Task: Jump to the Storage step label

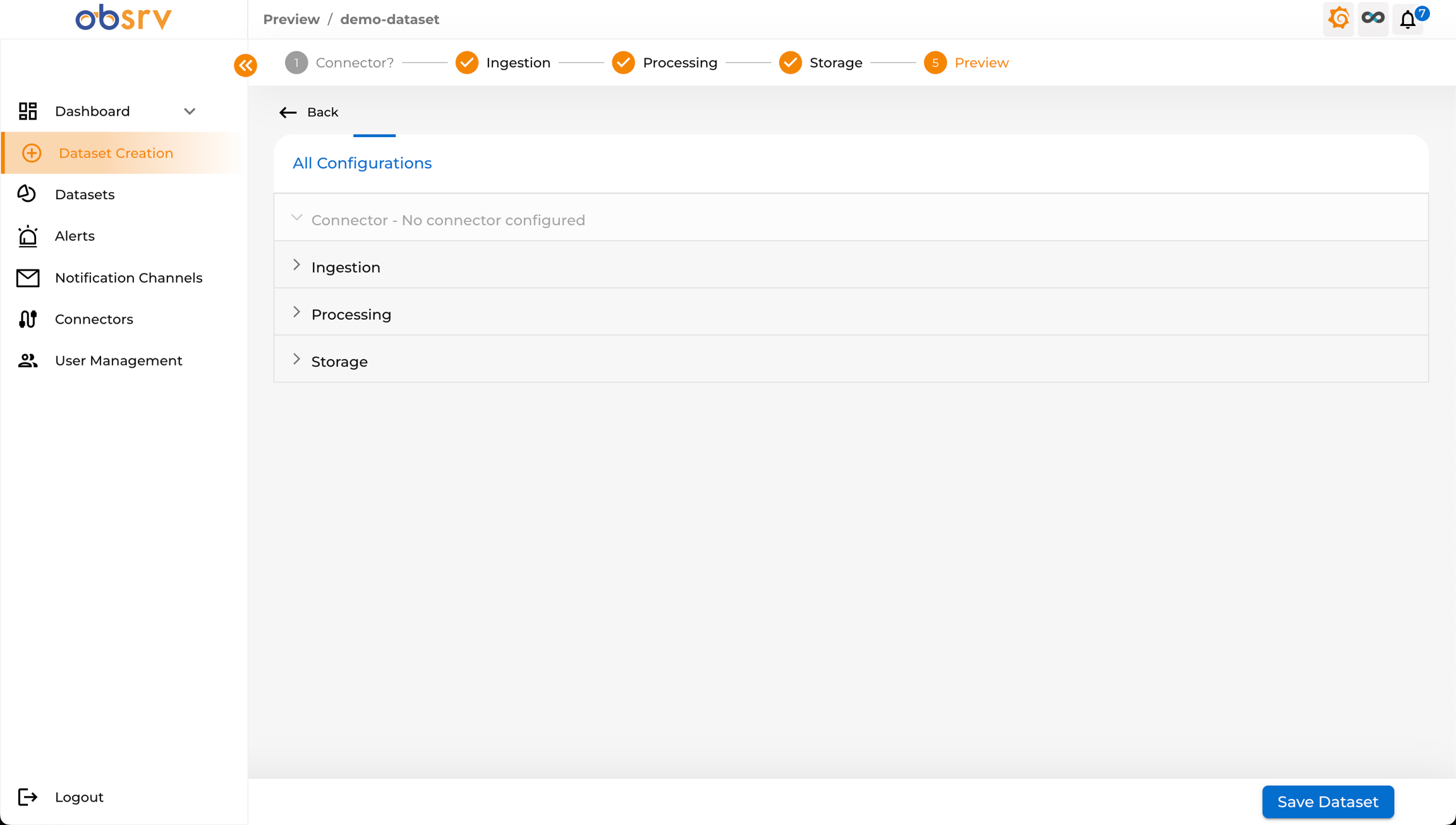Action: click(x=836, y=63)
